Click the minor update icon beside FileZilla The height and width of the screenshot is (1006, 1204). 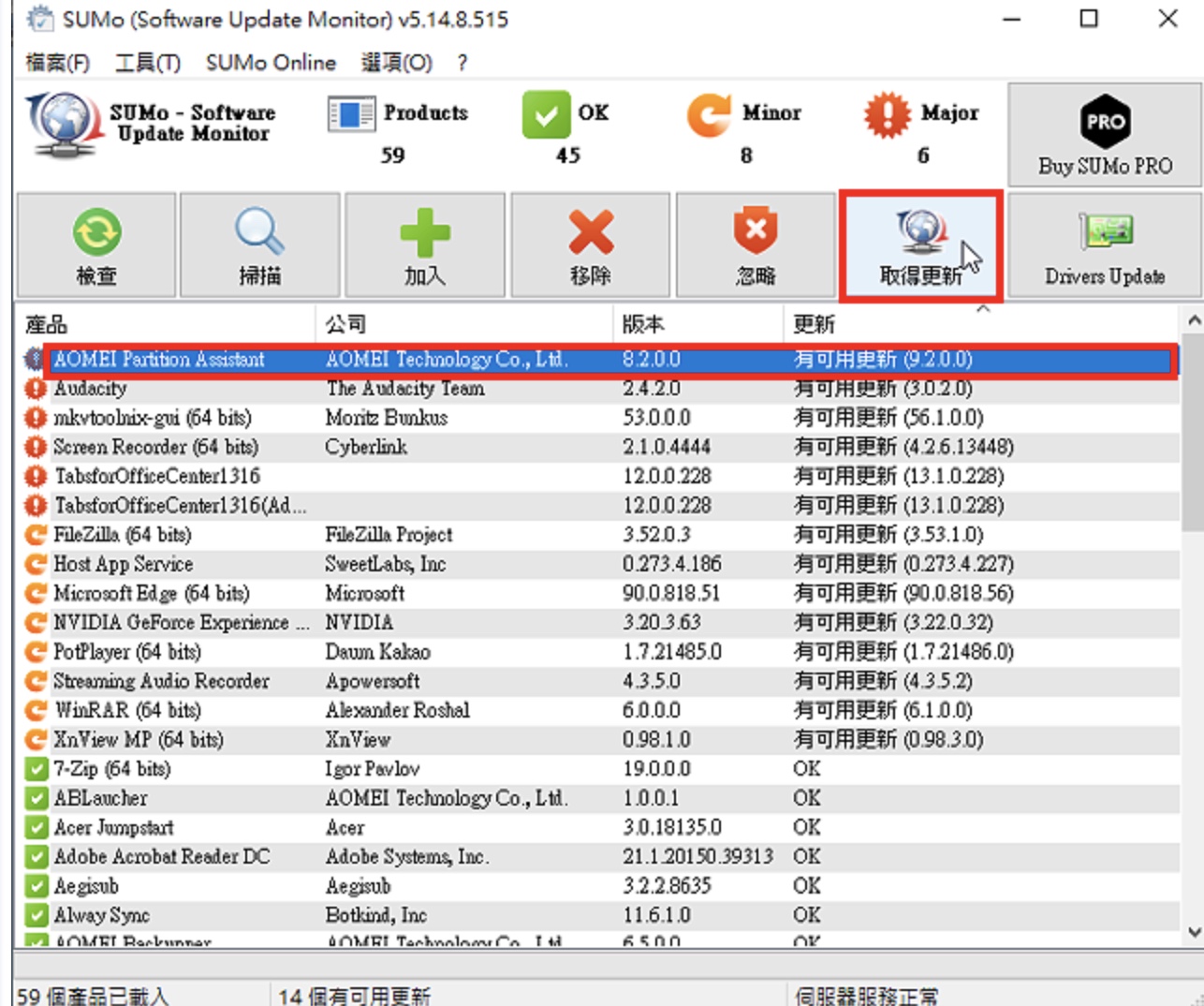(36, 535)
